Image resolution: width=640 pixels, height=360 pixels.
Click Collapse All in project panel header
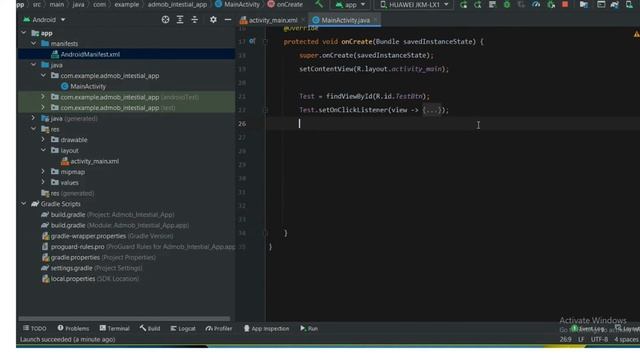(x=194, y=20)
